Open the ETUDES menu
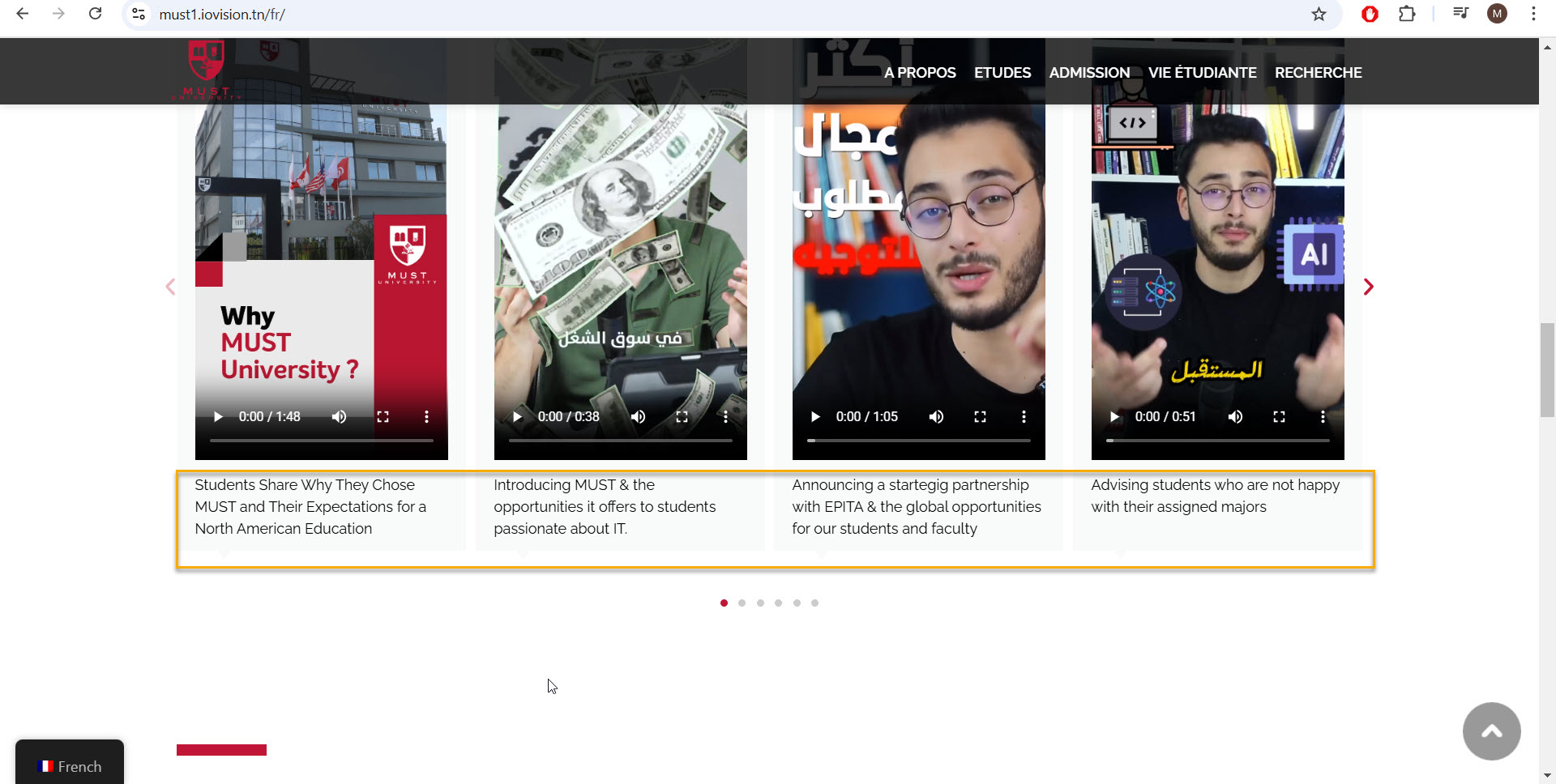The height and width of the screenshot is (784, 1556). tap(1002, 73)
